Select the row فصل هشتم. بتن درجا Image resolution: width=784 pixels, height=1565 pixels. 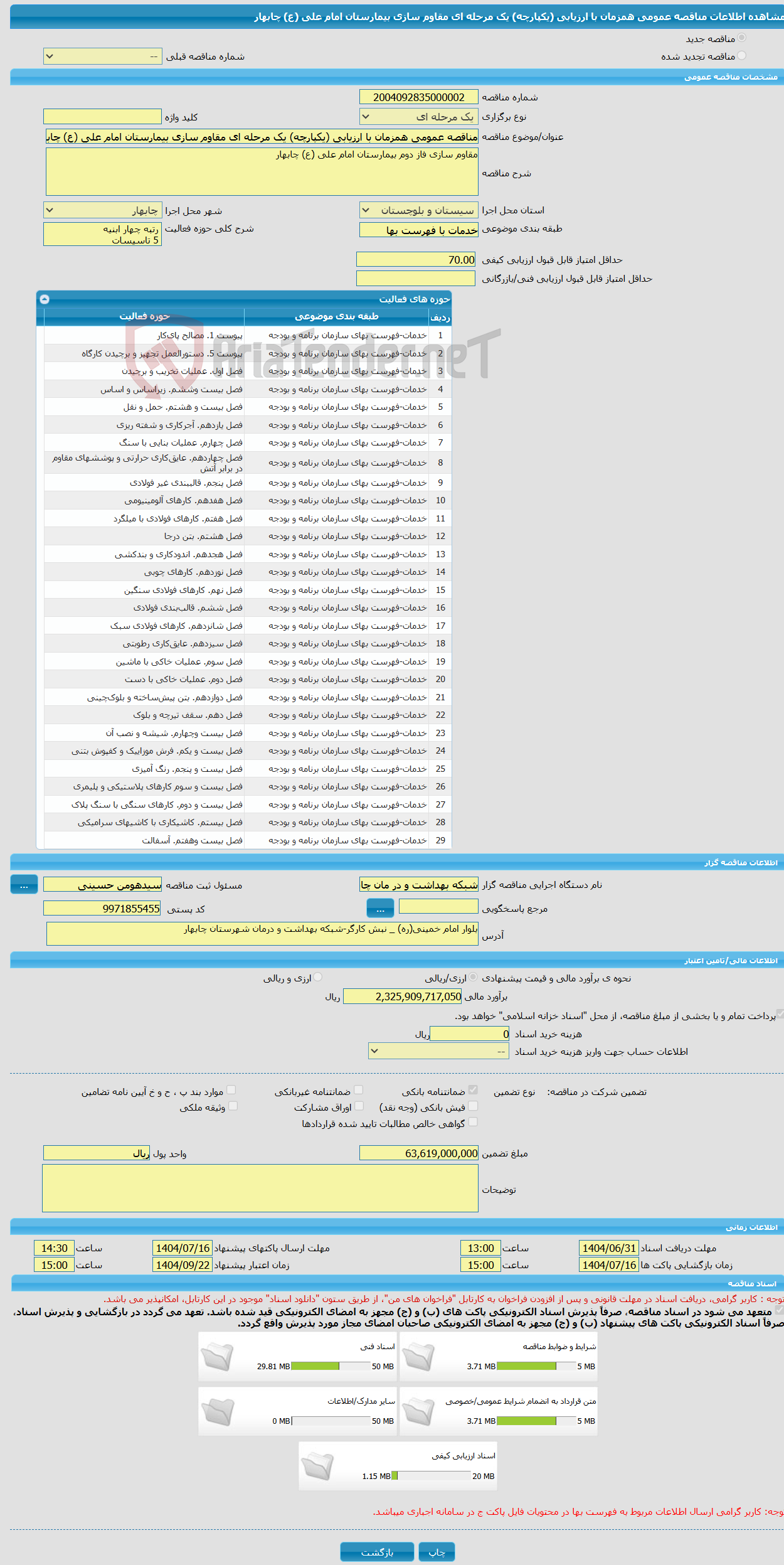(x=248, y=537)
